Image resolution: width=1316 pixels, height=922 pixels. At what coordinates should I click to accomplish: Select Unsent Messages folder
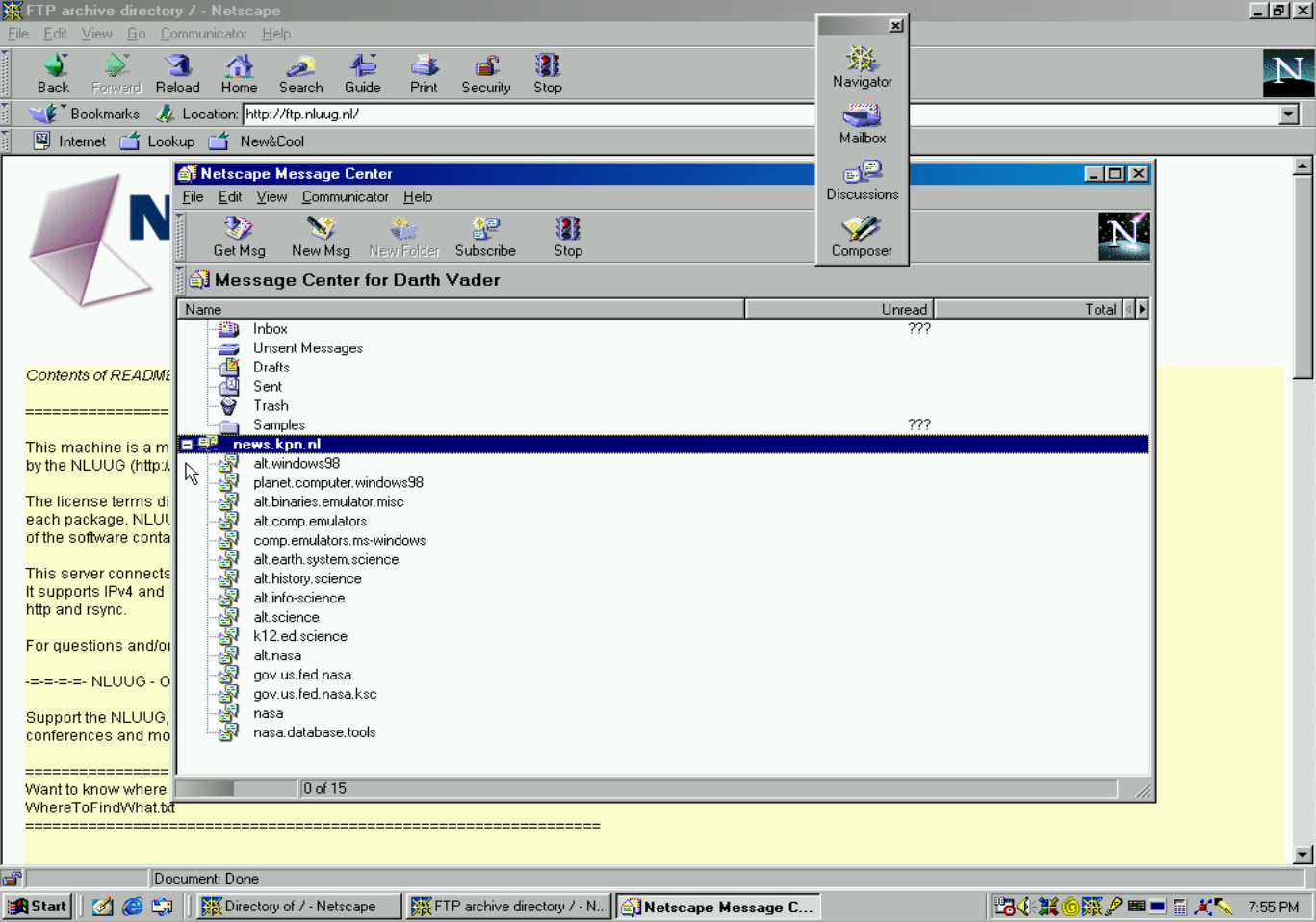[x=307, y=348]
